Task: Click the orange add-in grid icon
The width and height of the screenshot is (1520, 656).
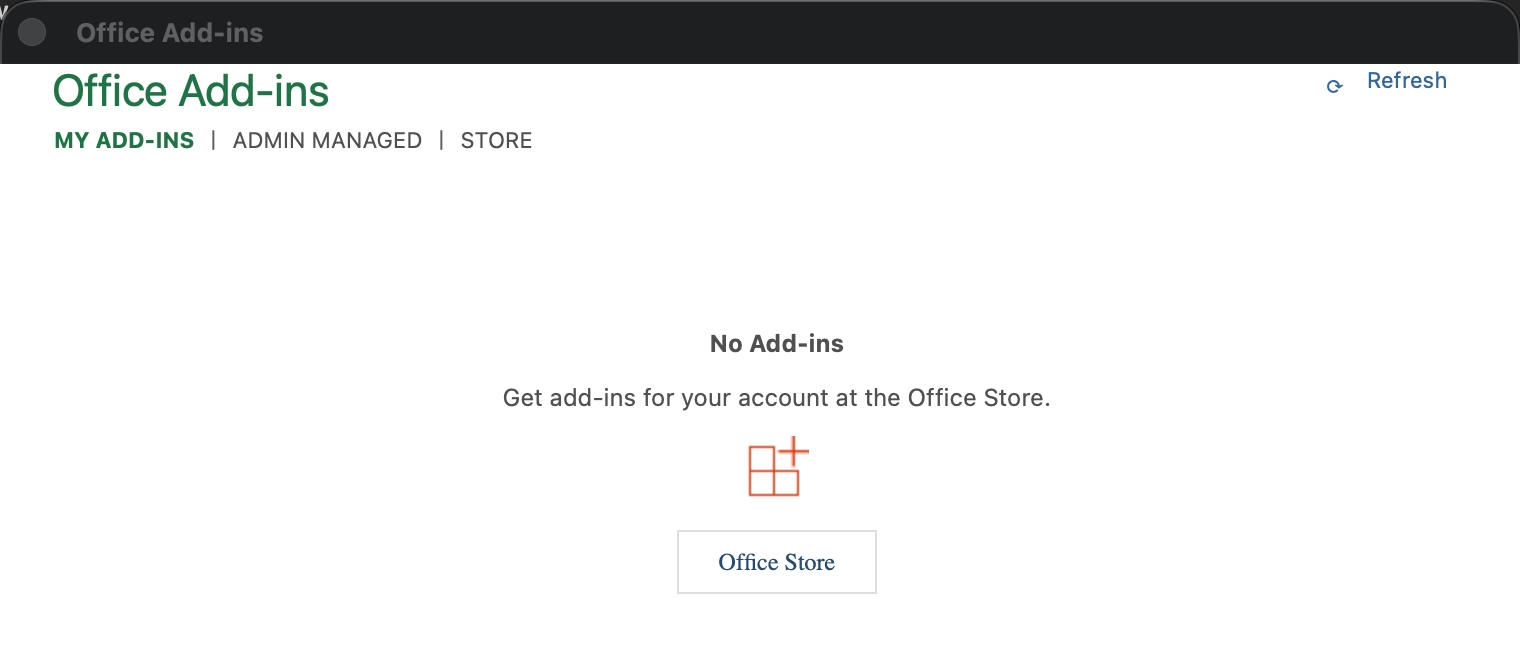Action: tap(775, 469)
